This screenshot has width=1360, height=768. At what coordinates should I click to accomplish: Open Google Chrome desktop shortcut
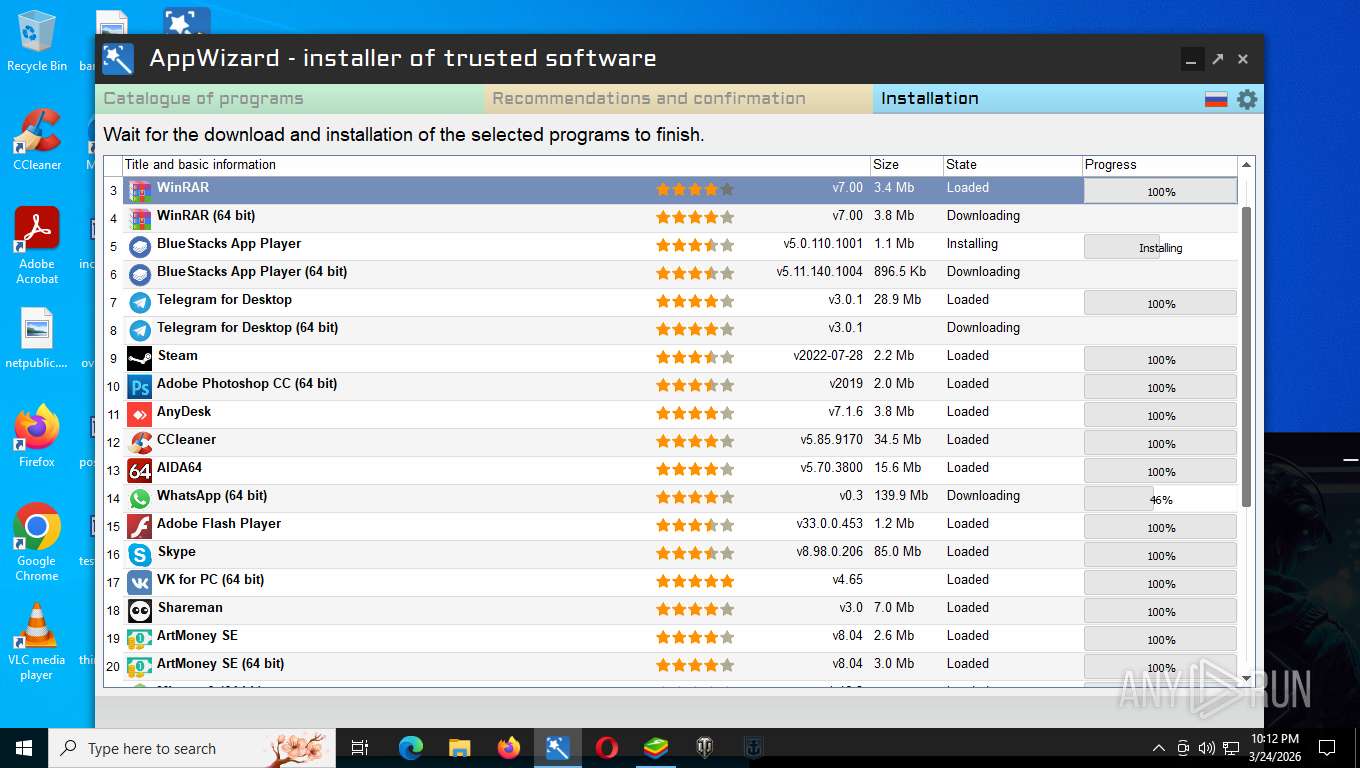click(37, 541)
